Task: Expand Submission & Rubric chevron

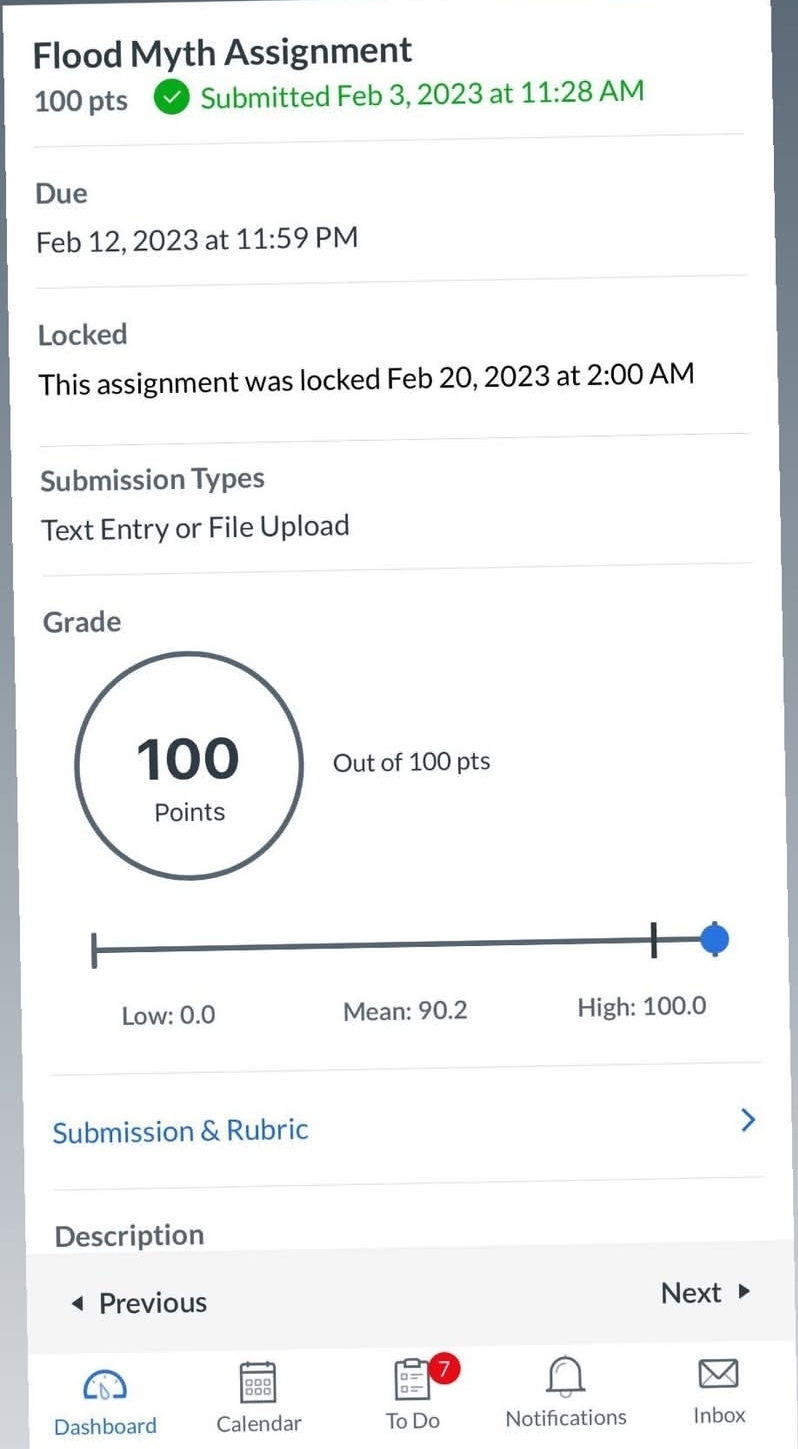Action: (x=747, y=1120)
